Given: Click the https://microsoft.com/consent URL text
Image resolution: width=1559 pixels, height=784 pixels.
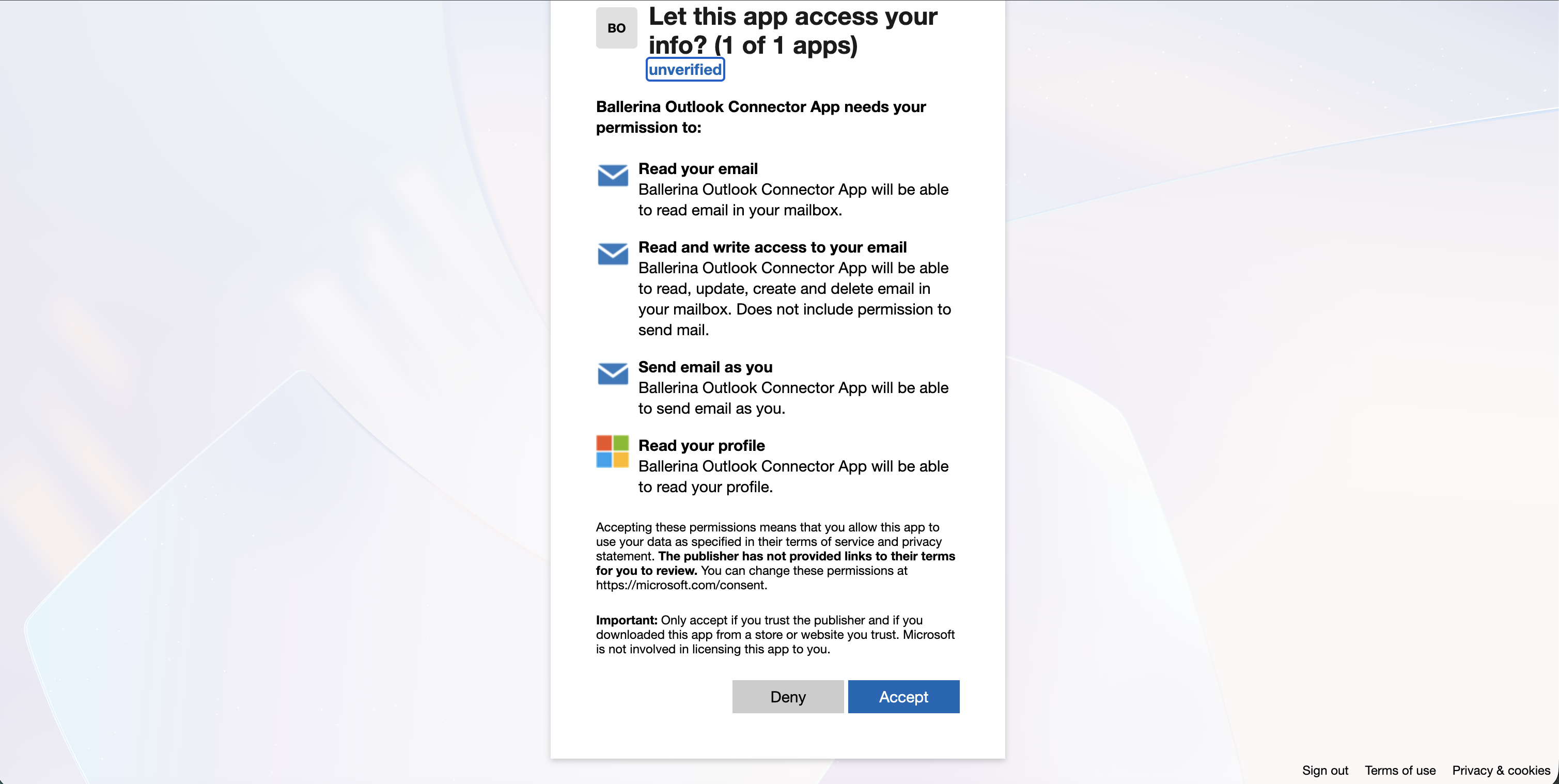Looking at the screenshot, I should click(x=681, y=585).
